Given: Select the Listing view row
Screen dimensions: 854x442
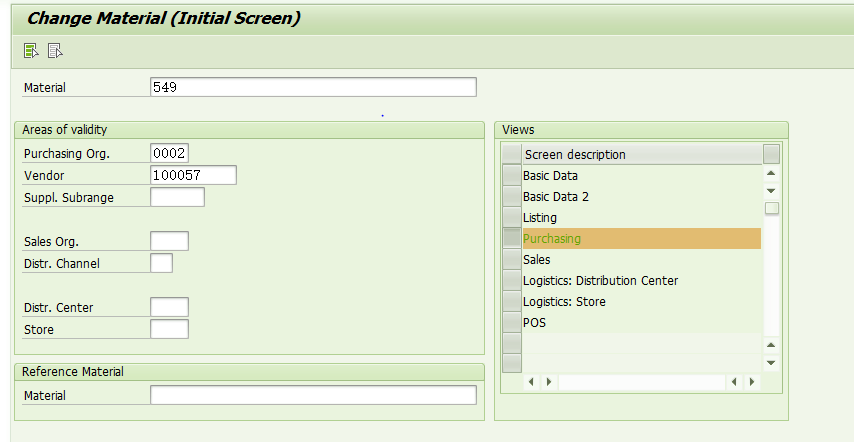Looking at the screenshot, I should (642, 218).
